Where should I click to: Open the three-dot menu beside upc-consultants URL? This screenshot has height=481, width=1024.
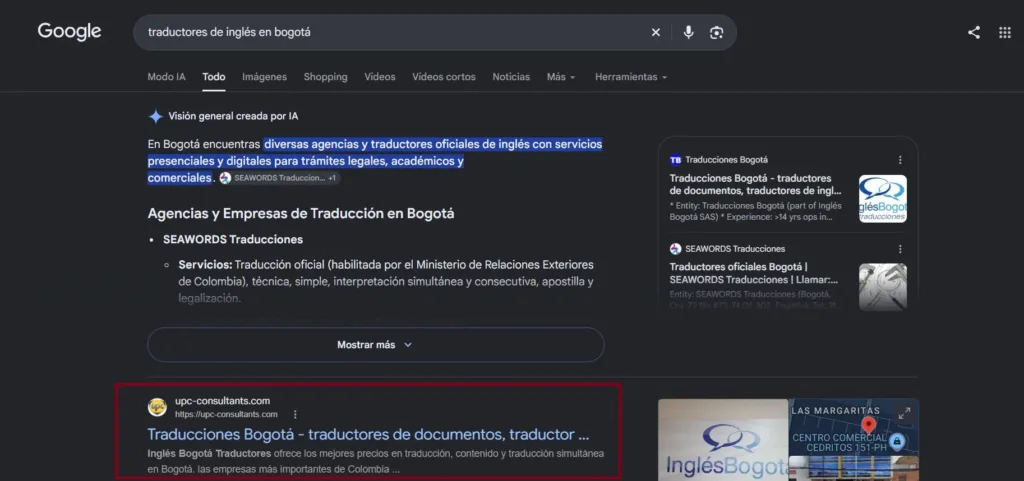(x=295, y=414)
